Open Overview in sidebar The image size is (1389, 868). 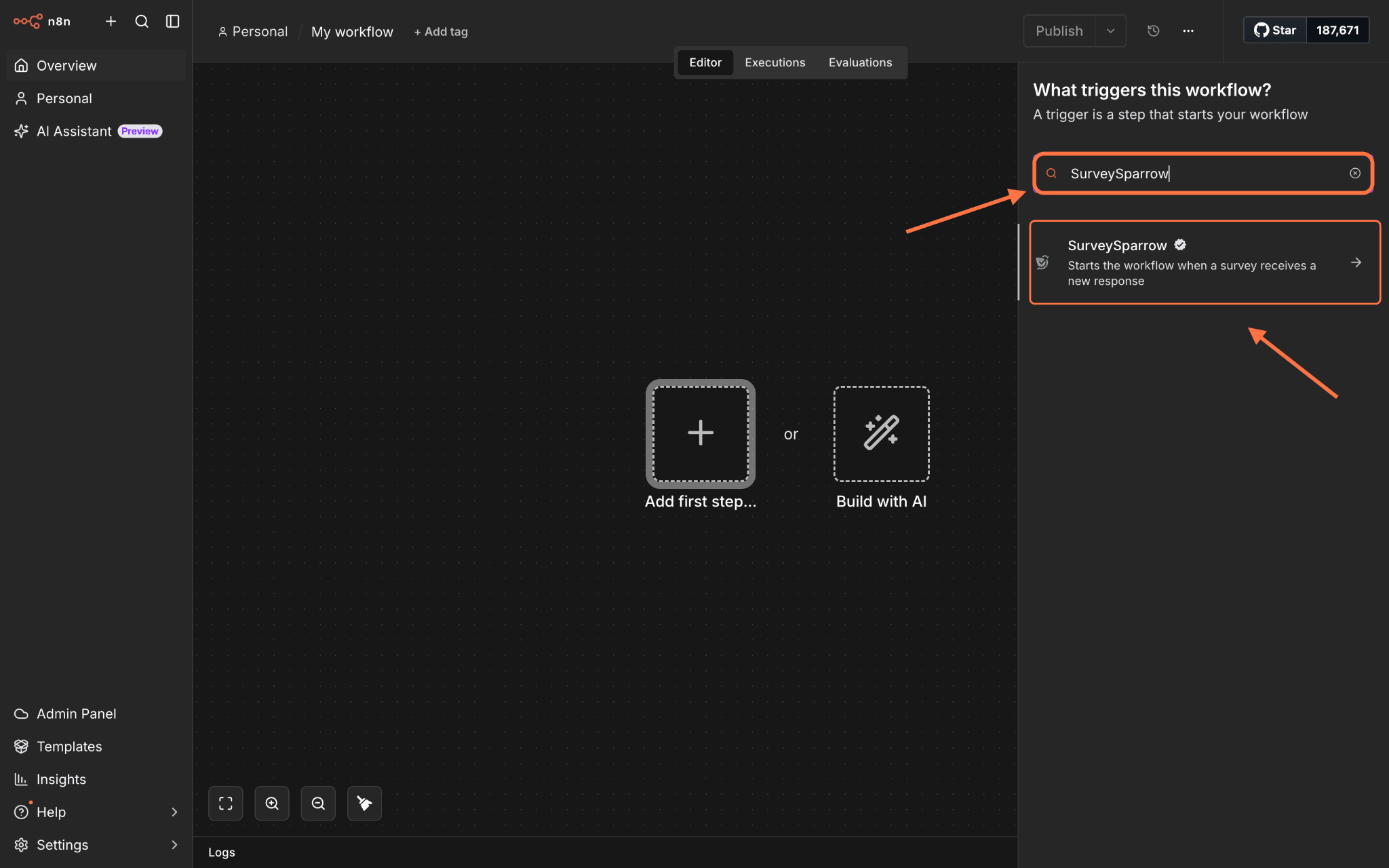pos(96,66)
